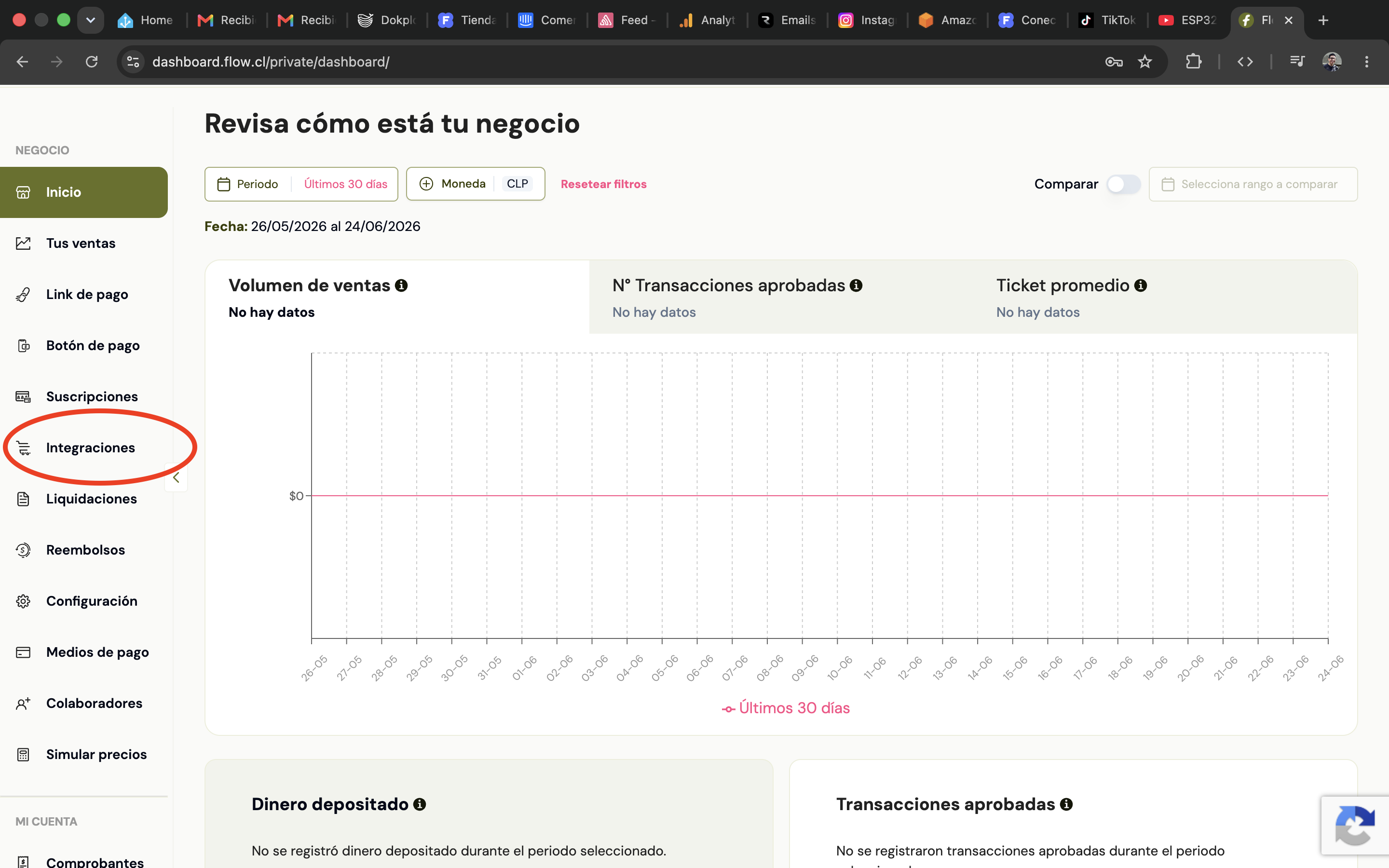Switch to the Dokploy browser tab

click(387, 20)
